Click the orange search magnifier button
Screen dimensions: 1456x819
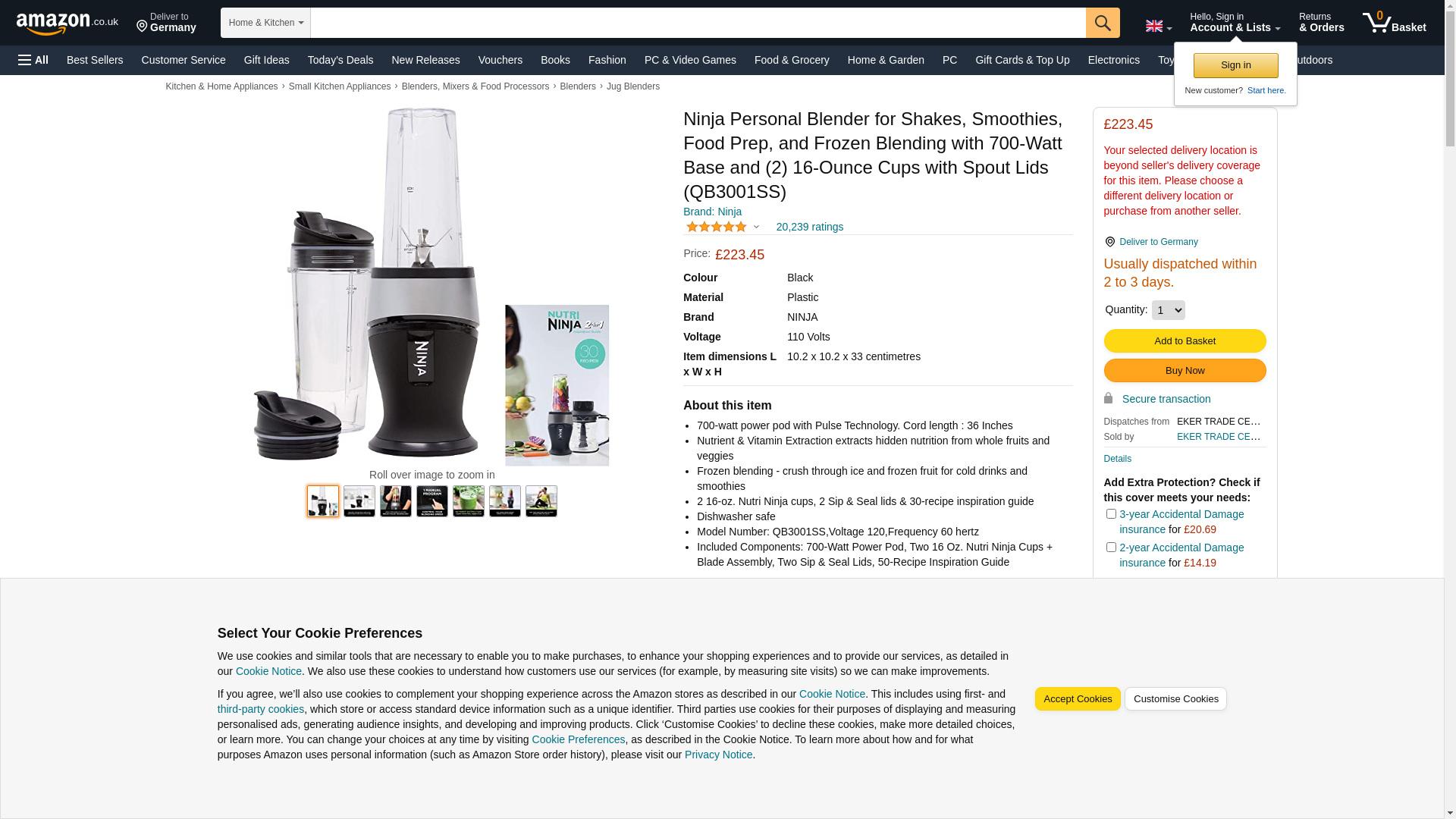[x=1103, y=23]
